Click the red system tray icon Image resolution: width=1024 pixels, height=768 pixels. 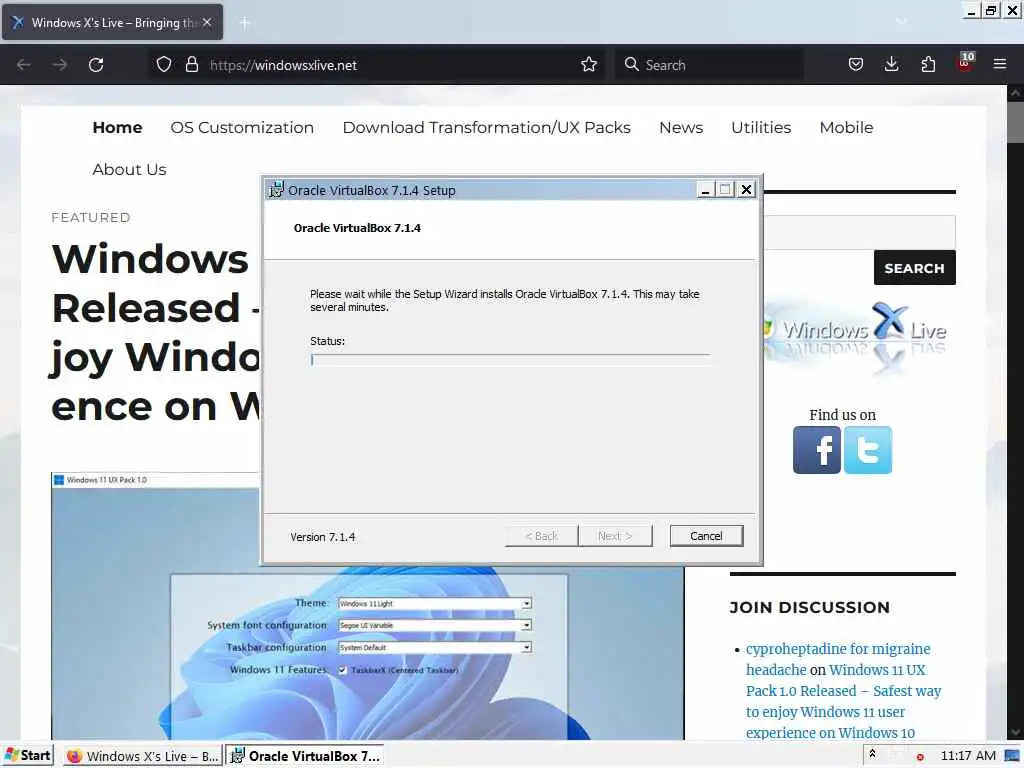[x=920, y=757]
